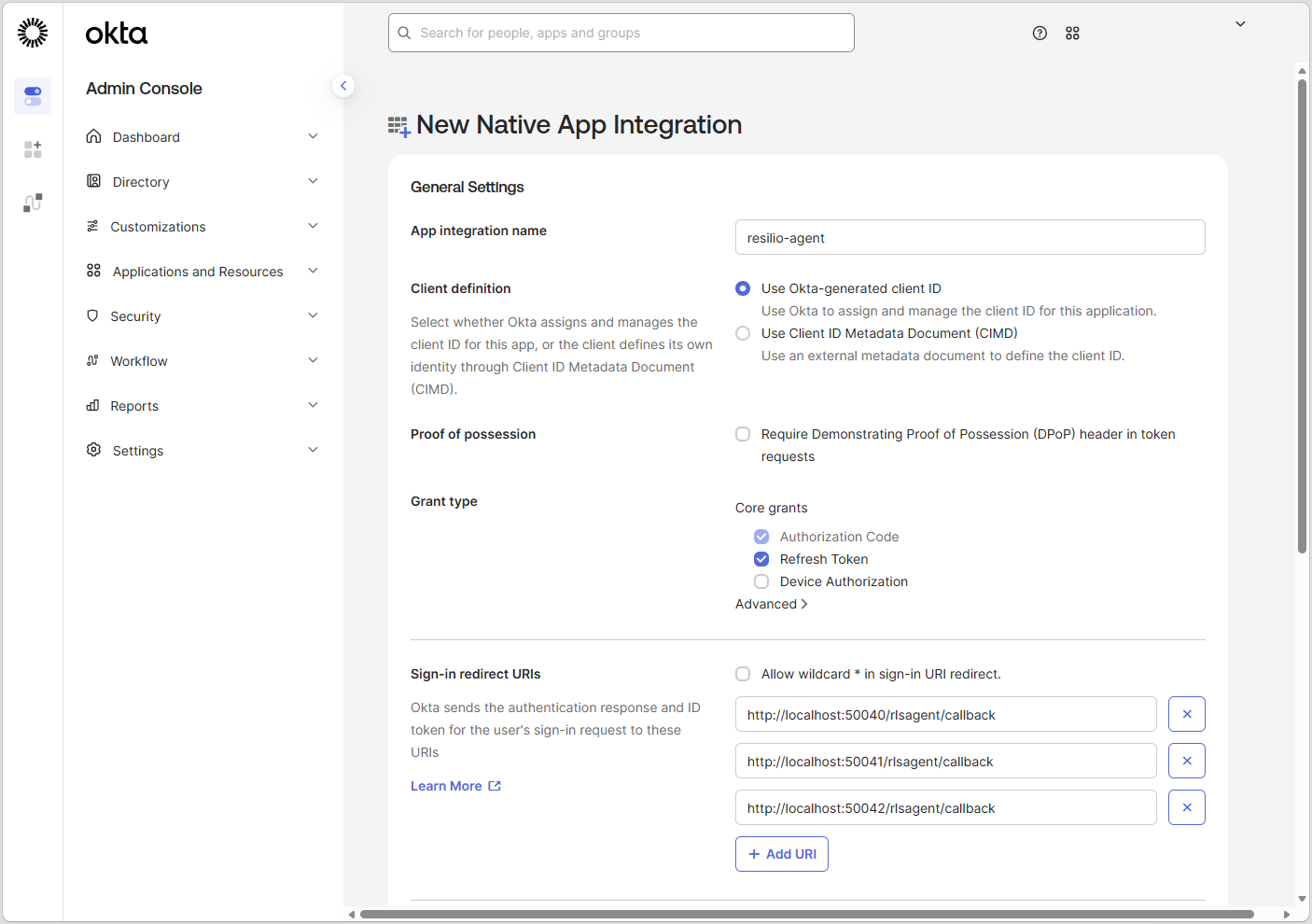Click the Workflow icon in sidebar
Screen dimensions: 1312x924
tap(92, 360)
